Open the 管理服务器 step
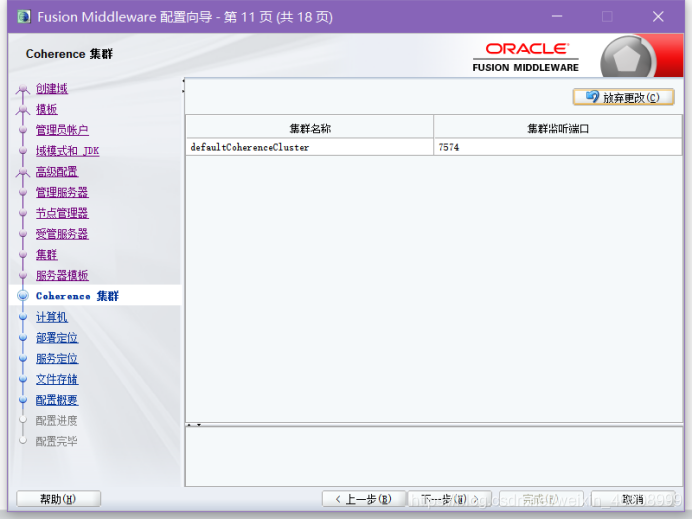This screenshot has width=692, height=519. [62, 192]
